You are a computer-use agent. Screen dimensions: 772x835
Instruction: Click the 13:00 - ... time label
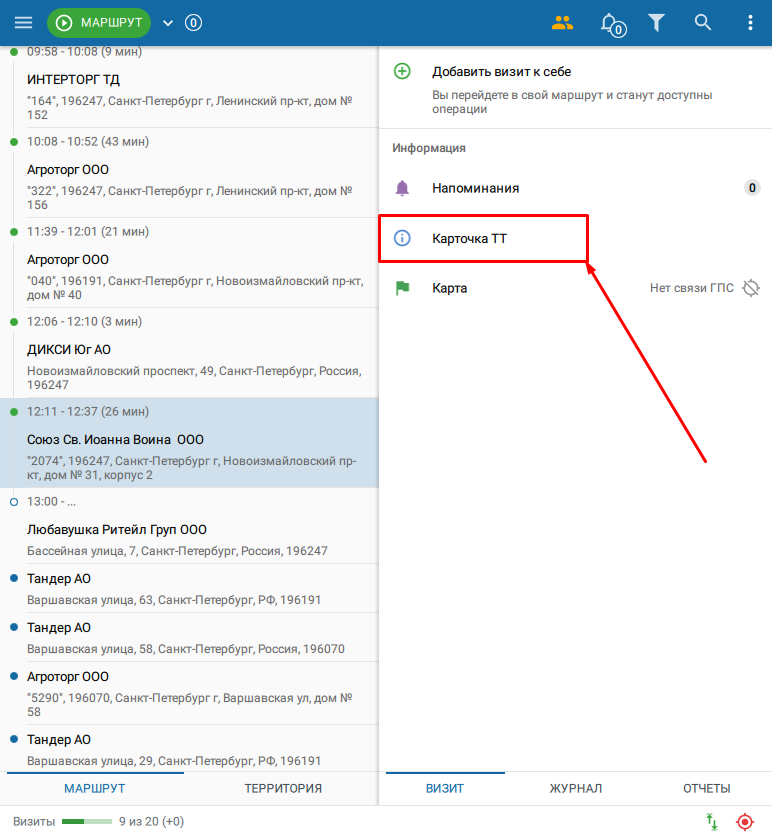coord(51,502)
